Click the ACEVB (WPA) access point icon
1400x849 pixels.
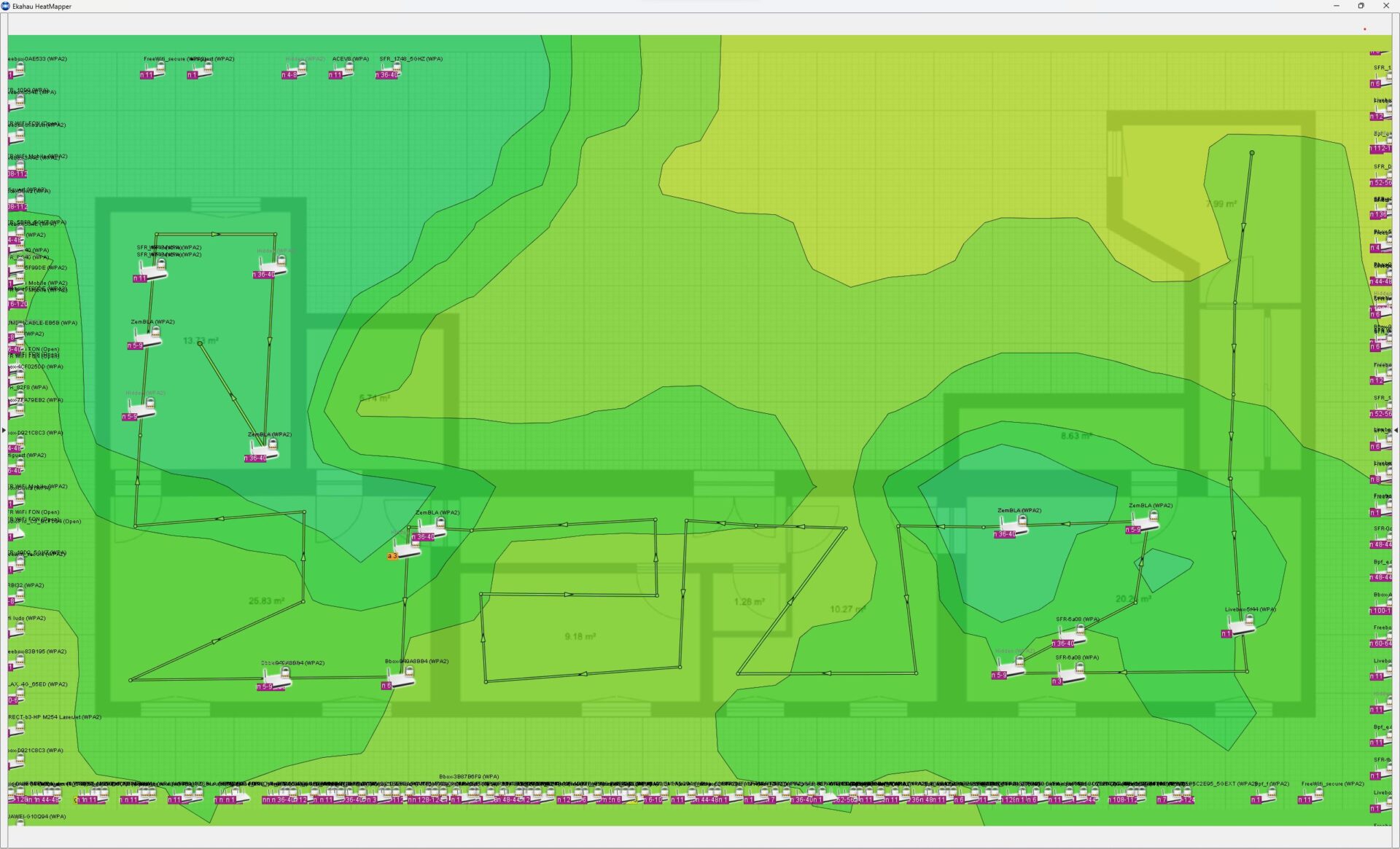coord(343,70)
